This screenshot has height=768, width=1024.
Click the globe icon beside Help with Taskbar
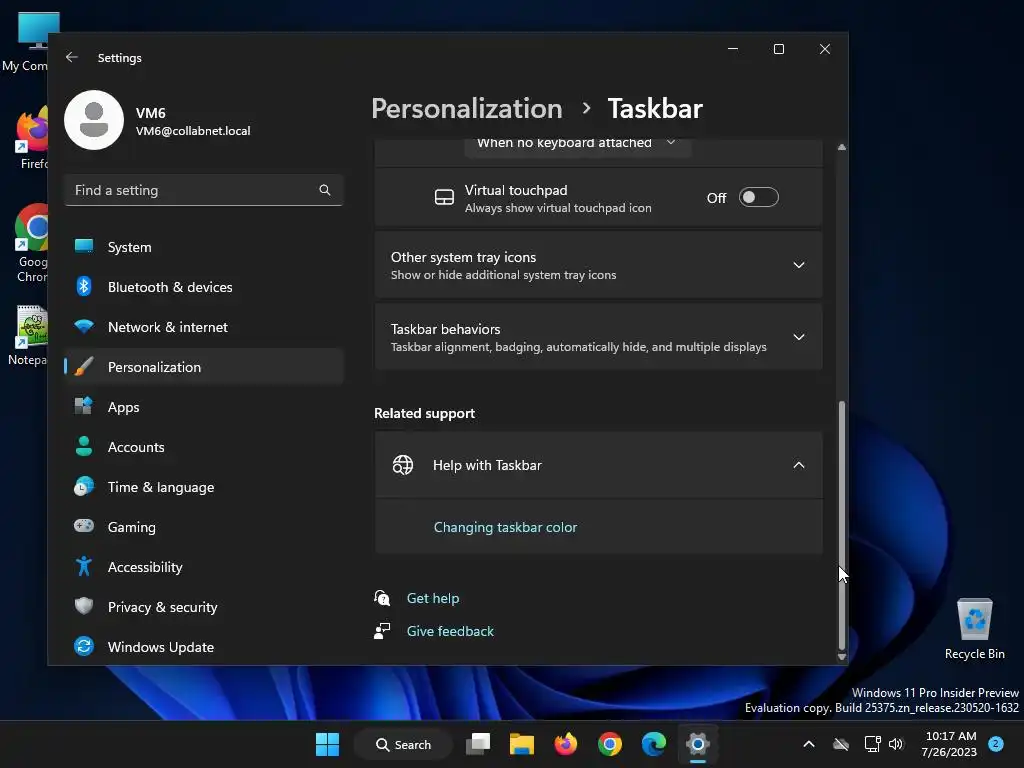click(x=403, y=465)
